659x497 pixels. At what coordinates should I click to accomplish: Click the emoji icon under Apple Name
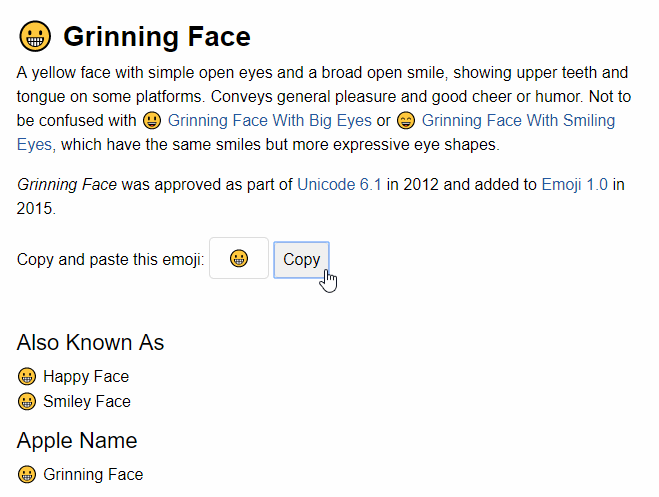[27, 475]
